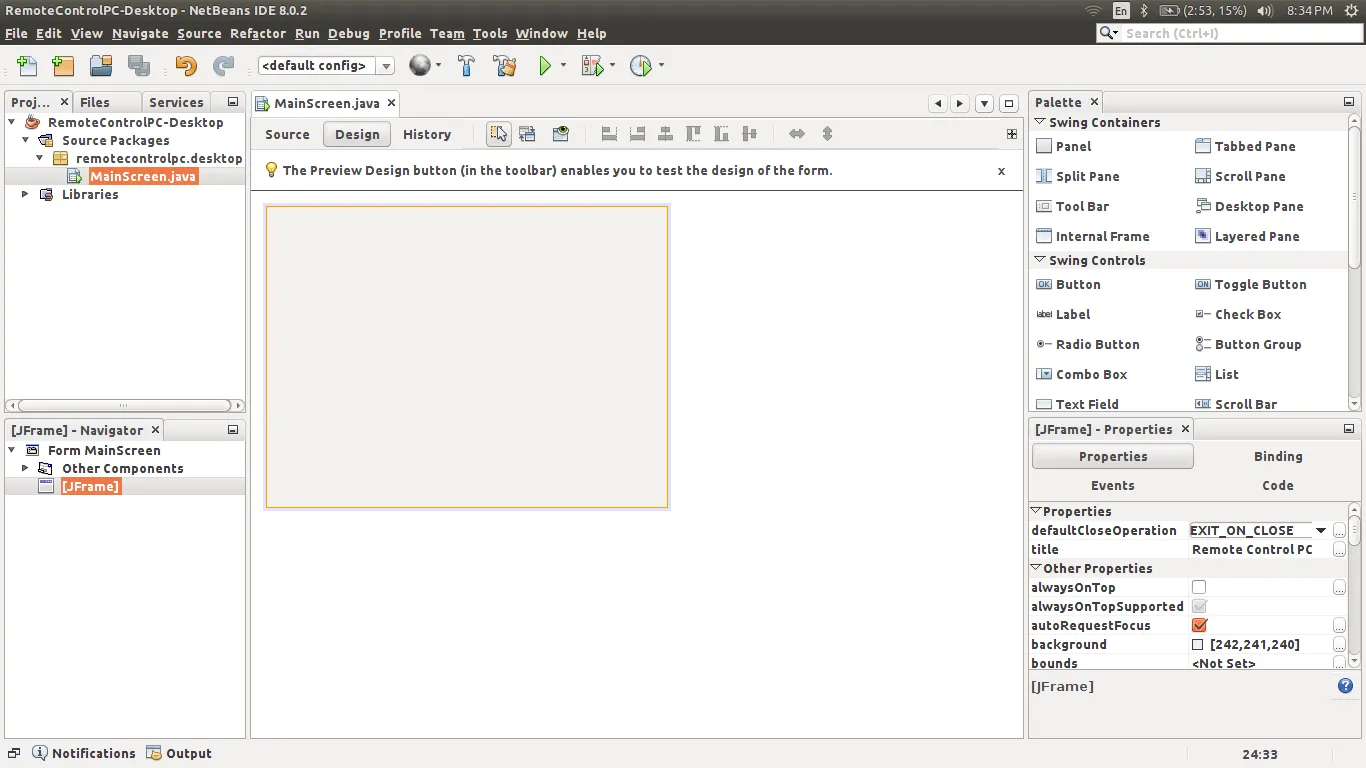
Task: Open the Navigate menu
Action: click(140, 33)
